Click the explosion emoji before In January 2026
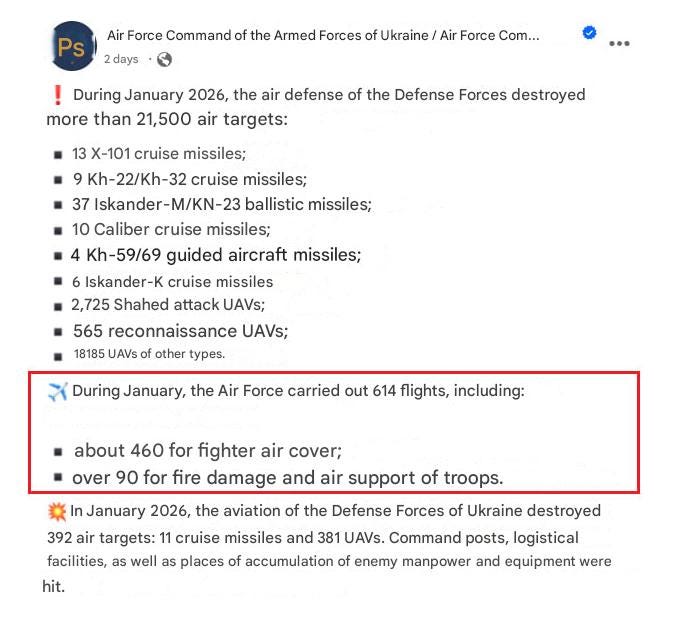This screenshot has height=631, width=677. tap(57, 511)
